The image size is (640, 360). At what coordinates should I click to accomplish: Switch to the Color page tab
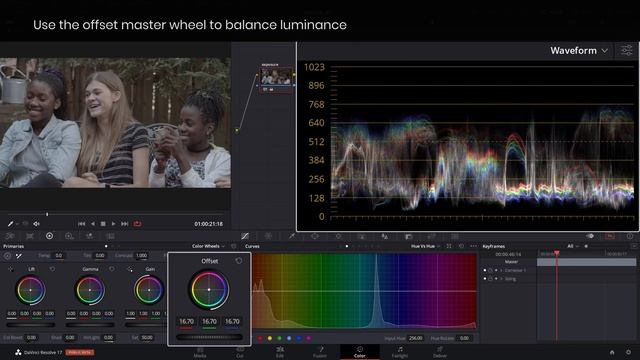(360, 351)
